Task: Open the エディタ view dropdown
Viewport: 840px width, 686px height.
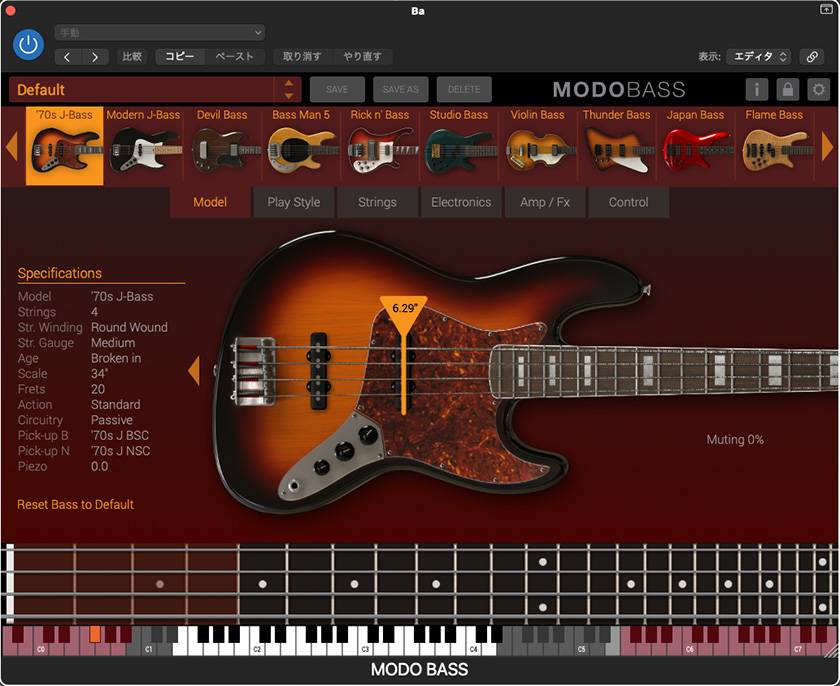Action: [759, 57]
